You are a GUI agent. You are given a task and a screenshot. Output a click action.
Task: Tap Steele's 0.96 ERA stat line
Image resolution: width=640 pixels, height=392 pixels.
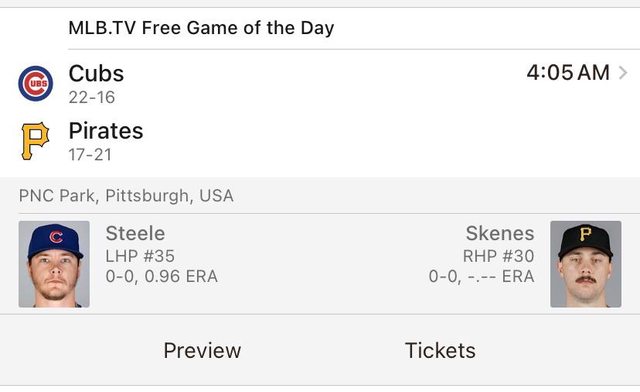162,276
